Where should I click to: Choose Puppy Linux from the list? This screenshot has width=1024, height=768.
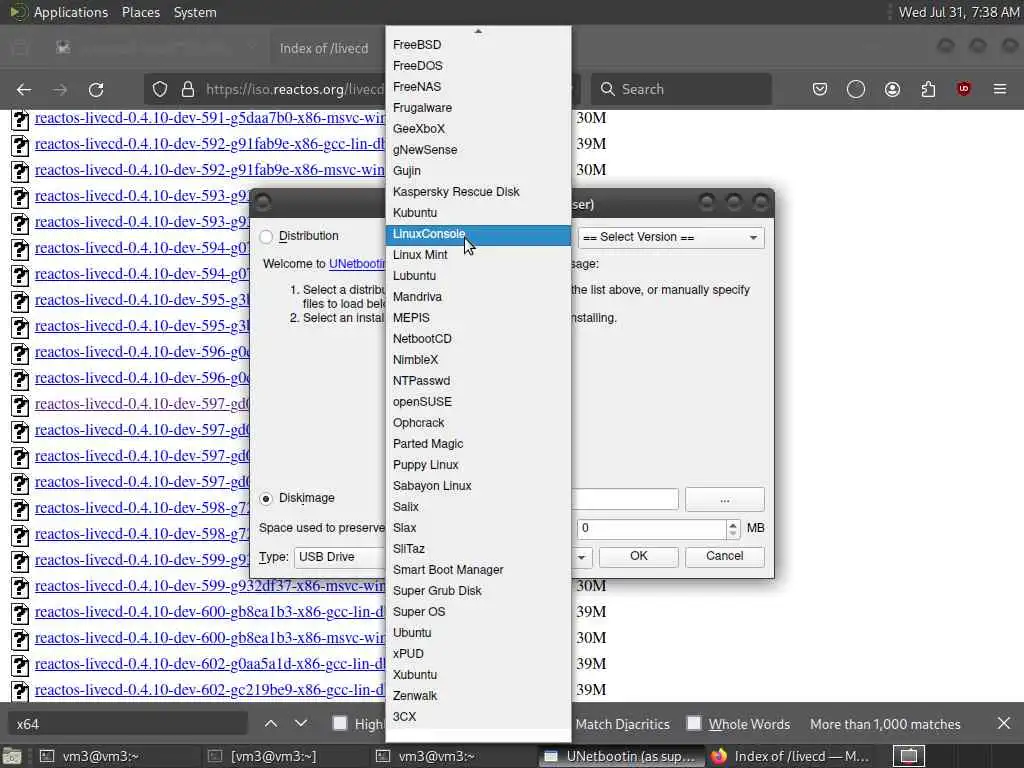pyautogui.click(x=478, y=464)
